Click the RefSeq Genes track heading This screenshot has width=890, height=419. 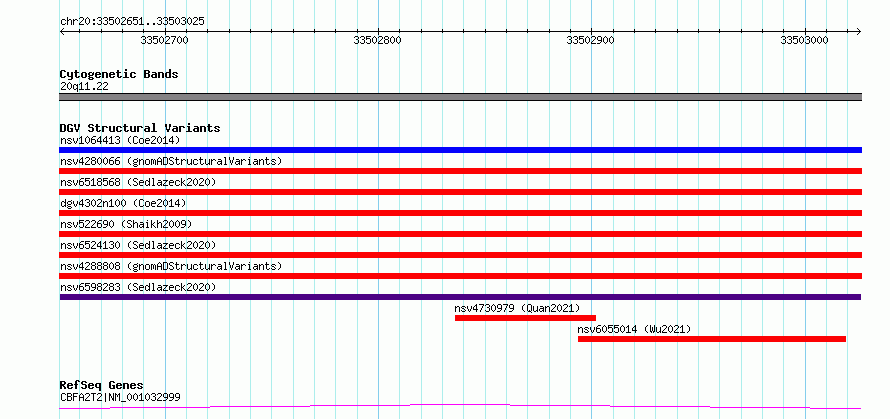point(102,385)
